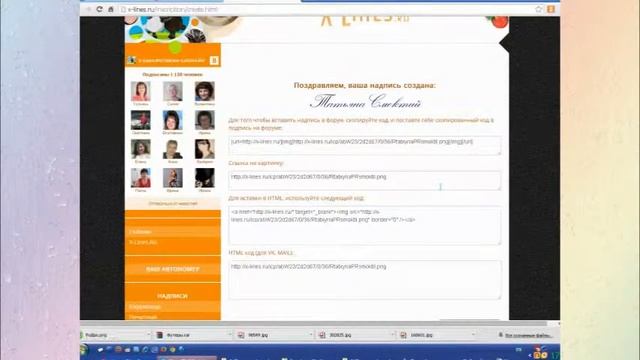
Task: Open second-row right subscriber avatar
Action: [x=204, y=120]
